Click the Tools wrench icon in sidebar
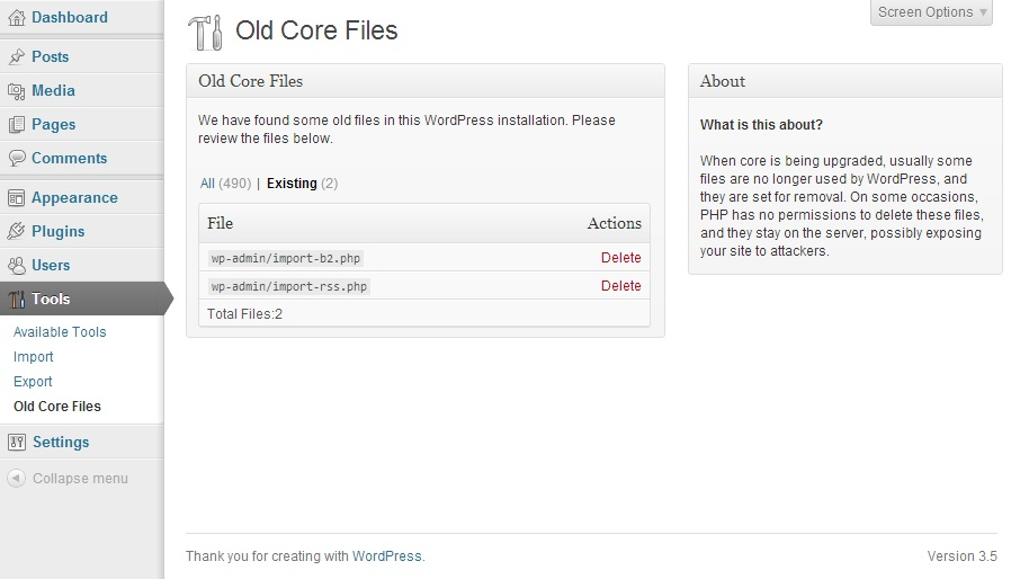Viewport: 1020px width, 579px height. tap(16, 298)
